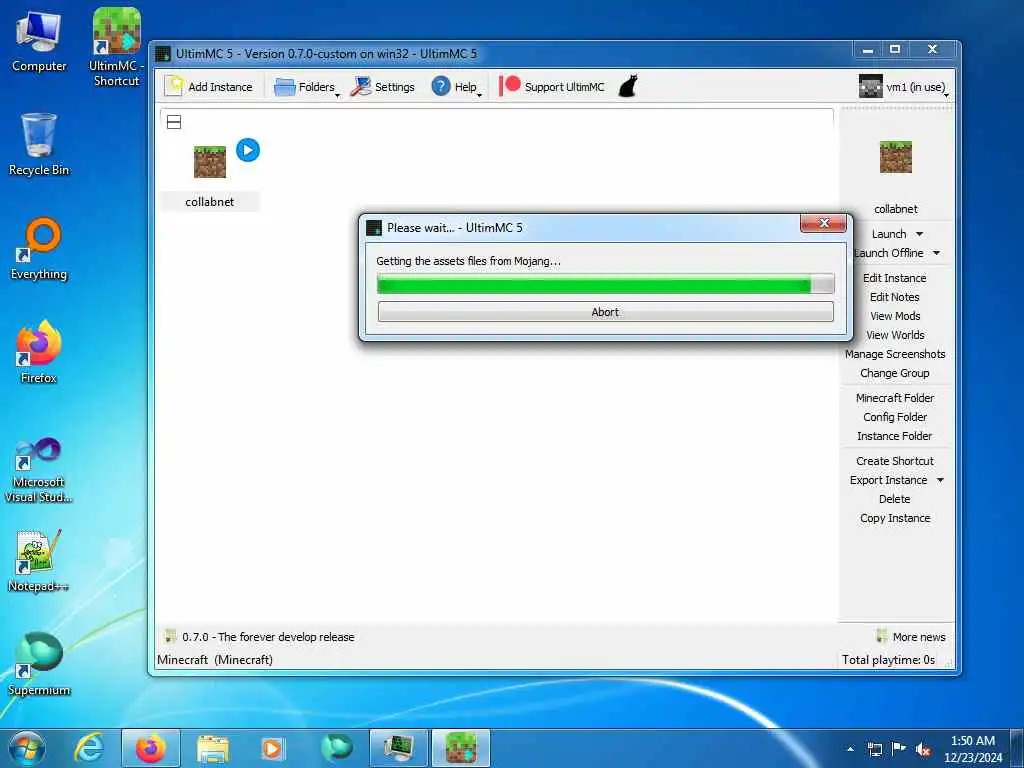Click the computer monitor taskbar icon
The image size is (1024, 768).
398,748
